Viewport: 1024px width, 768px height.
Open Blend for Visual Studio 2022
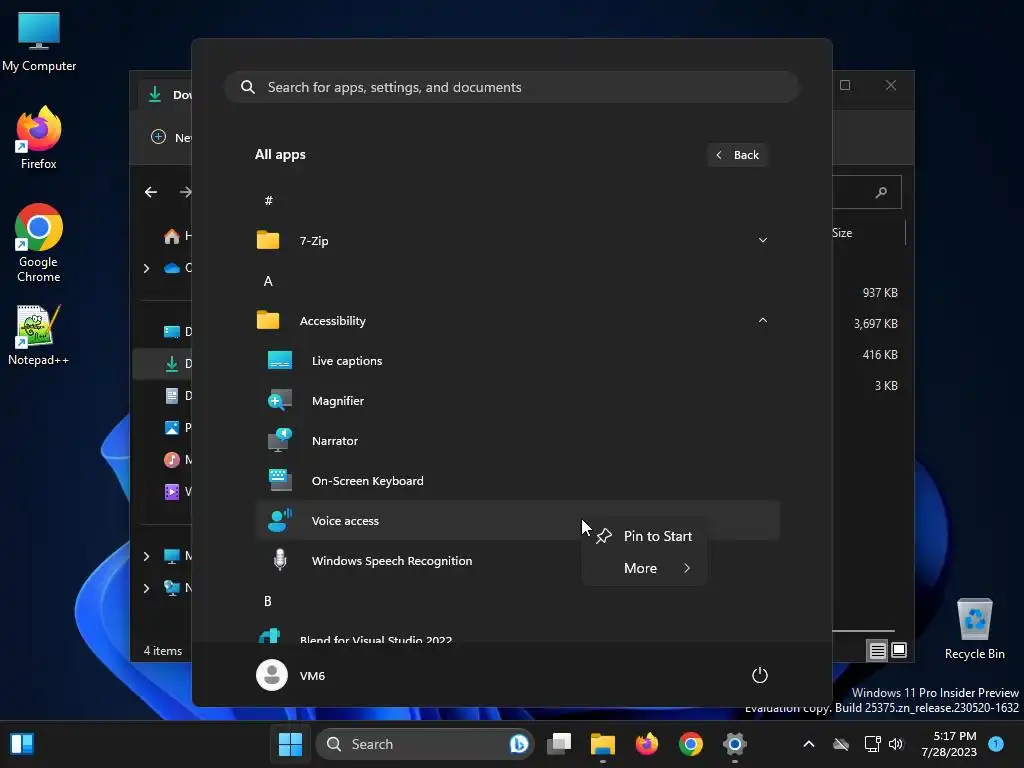click(x=517, y=637)
